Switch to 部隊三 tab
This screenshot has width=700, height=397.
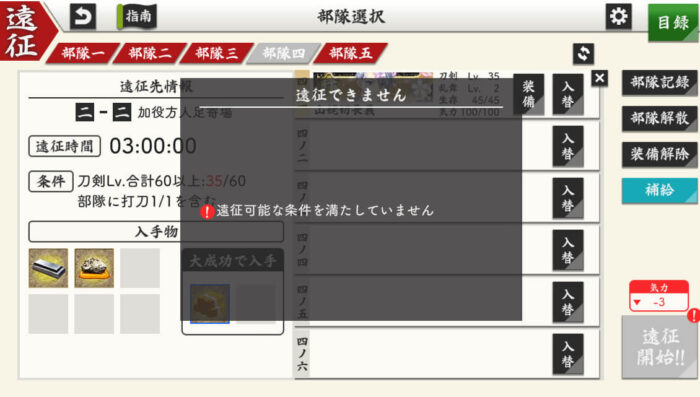(217, 53)
